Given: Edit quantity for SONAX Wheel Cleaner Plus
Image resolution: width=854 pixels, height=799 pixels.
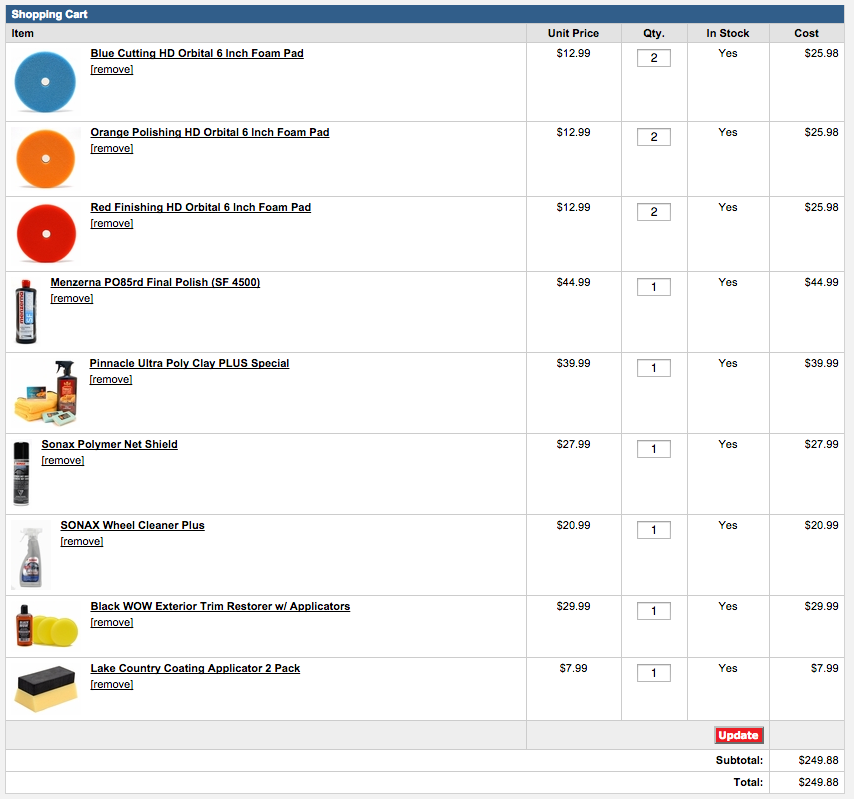Looking at the screenshot, I should click(654, 530).
